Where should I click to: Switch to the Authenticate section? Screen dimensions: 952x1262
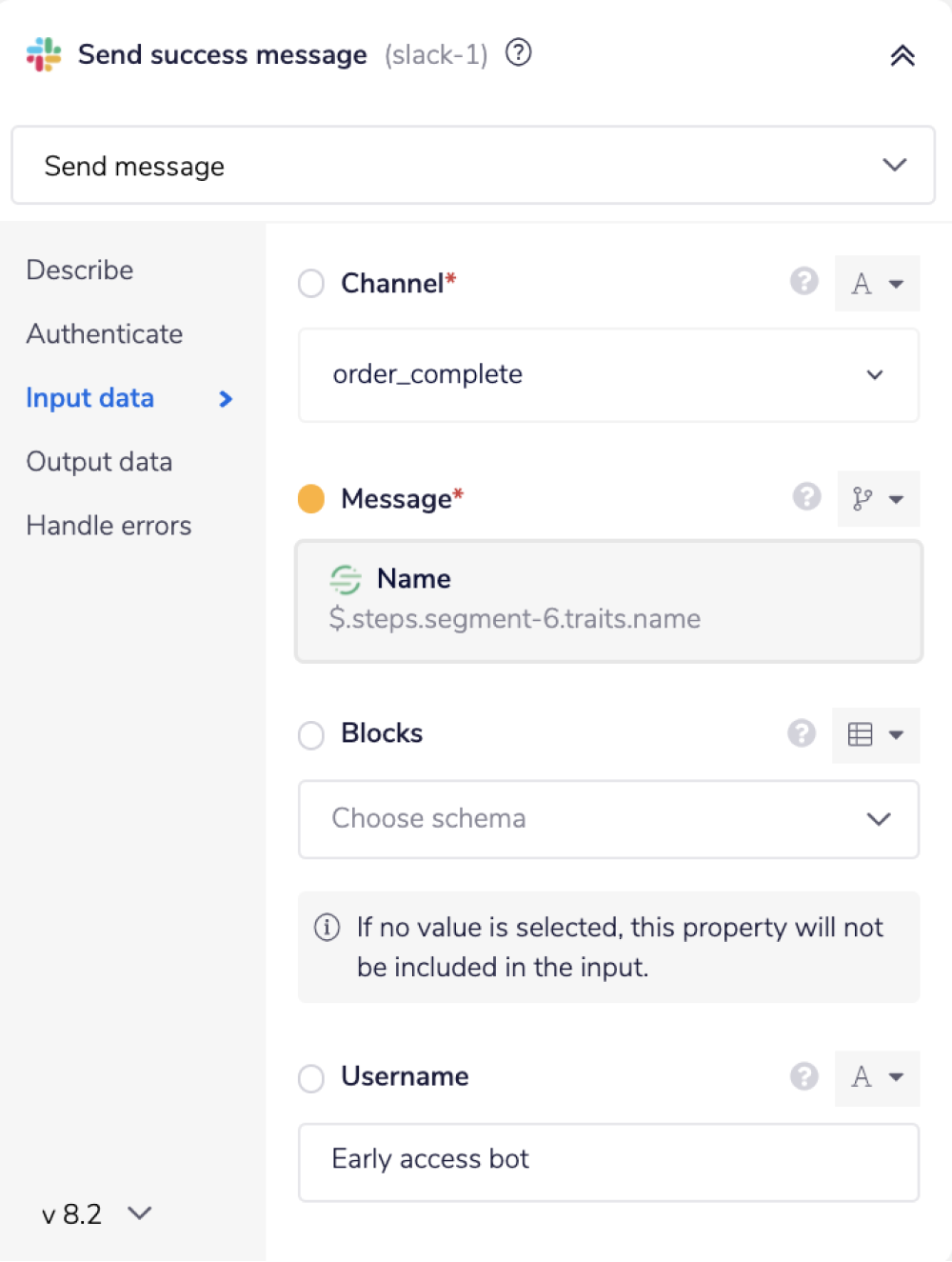tap(105, 333)
